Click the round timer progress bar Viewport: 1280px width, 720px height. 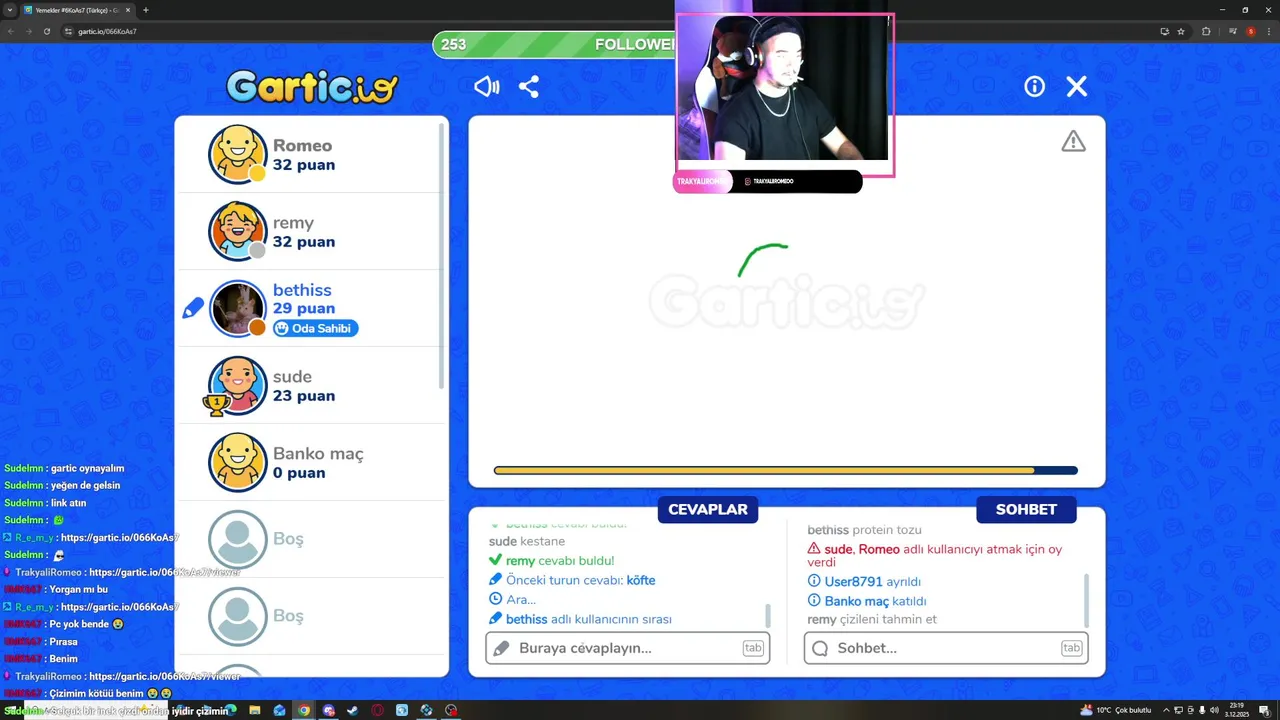point(786,470)
